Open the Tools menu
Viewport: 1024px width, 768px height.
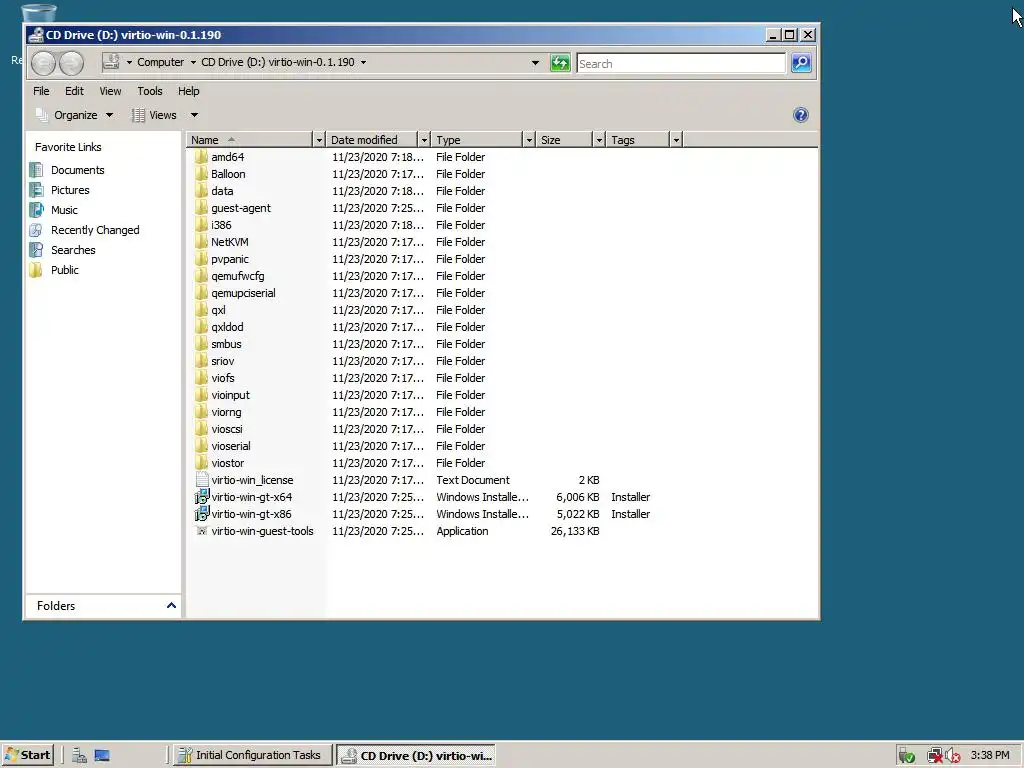[150, 91]
